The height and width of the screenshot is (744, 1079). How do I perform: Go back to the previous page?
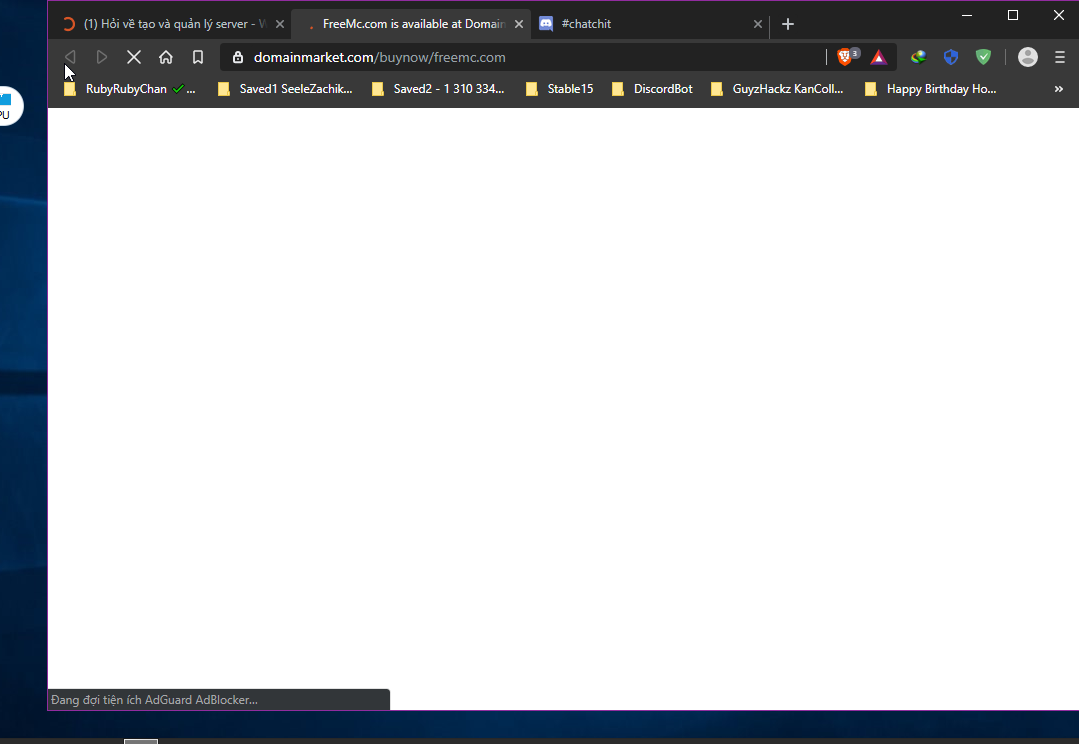pyautogui.click(x=70, y=57)
